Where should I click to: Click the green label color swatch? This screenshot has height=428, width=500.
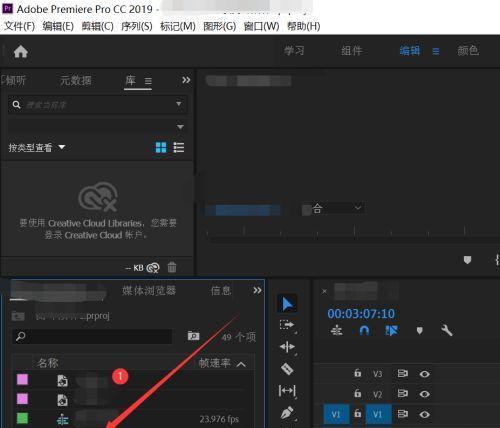(x=22, y=418)
